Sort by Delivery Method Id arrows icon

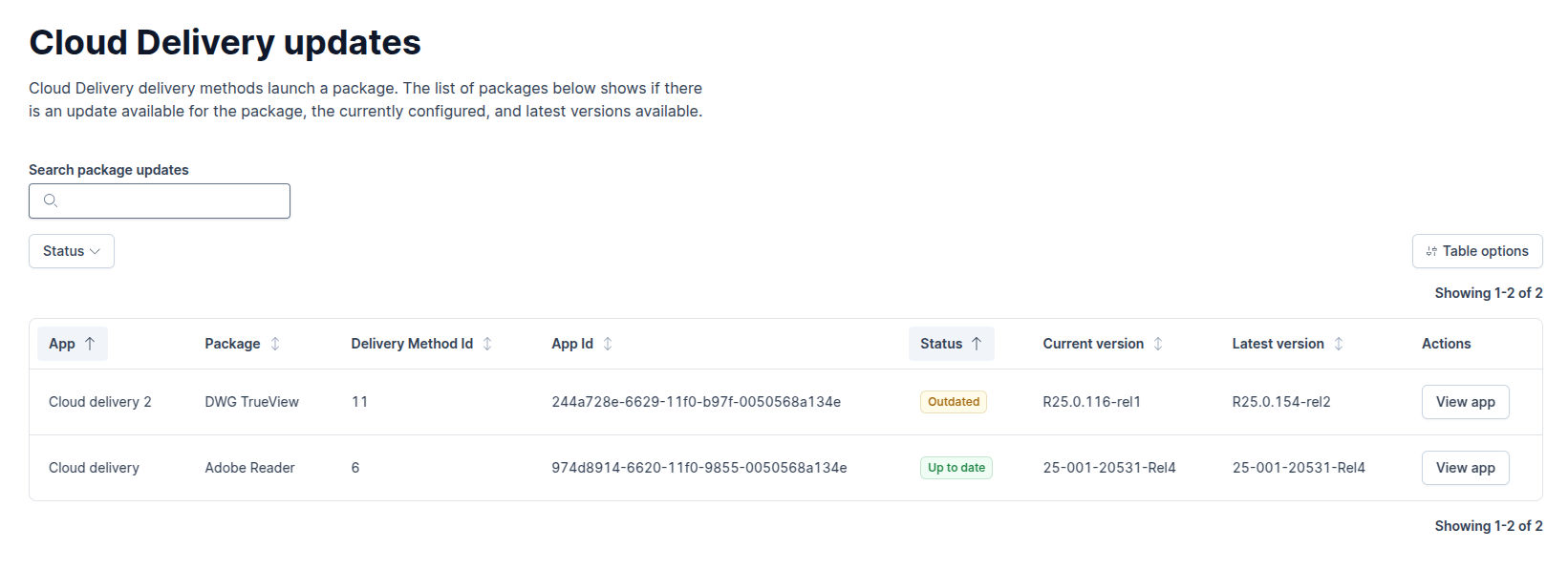pyautogui.click(x=487, y=344)
